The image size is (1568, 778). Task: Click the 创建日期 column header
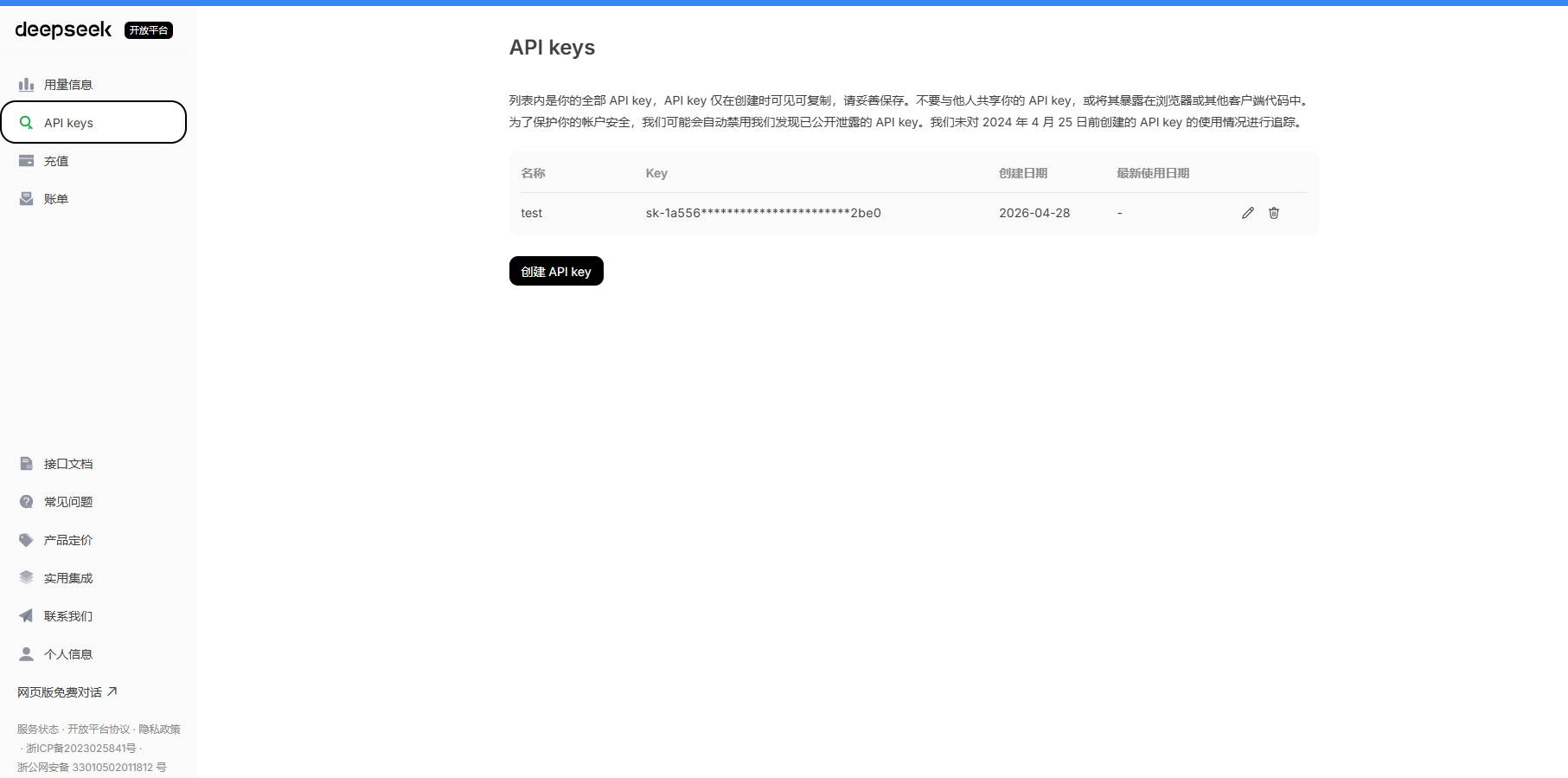(x=1023, y=173)
